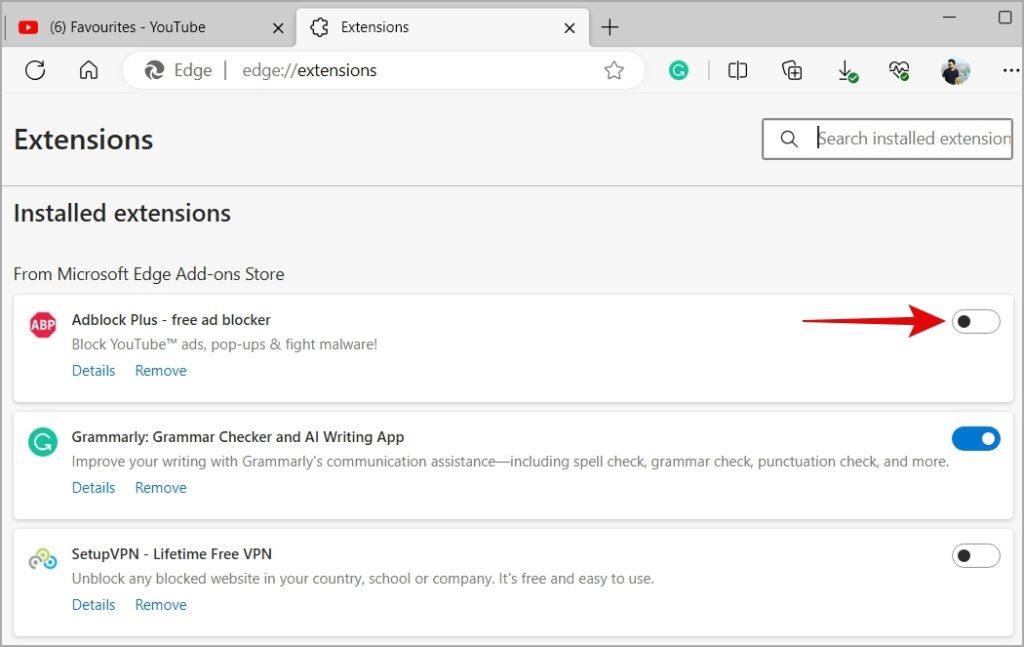
Task: Go to the home page icon
Action: [x=89, y=70]
